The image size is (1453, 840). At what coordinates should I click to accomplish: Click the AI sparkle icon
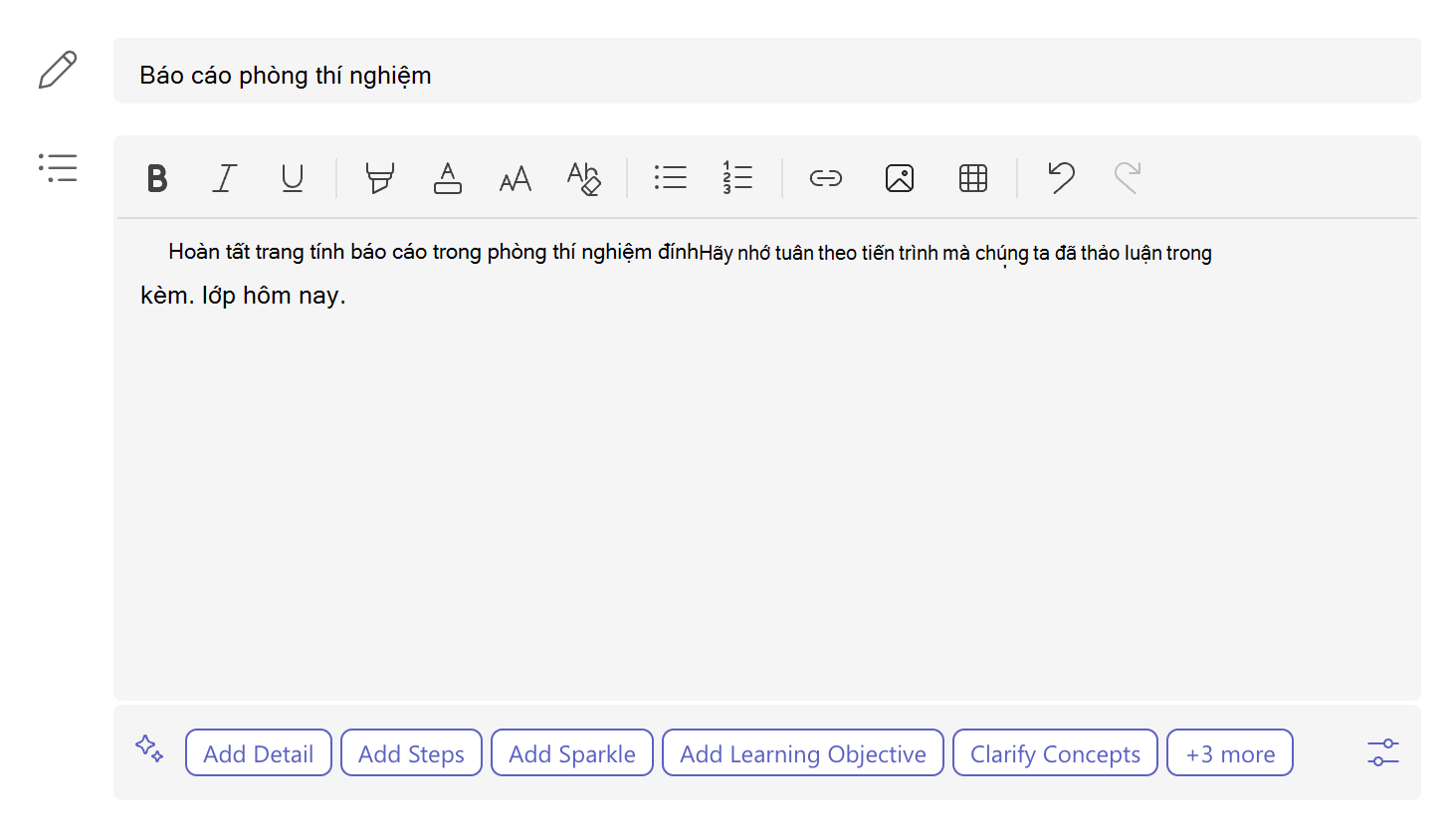149,748
